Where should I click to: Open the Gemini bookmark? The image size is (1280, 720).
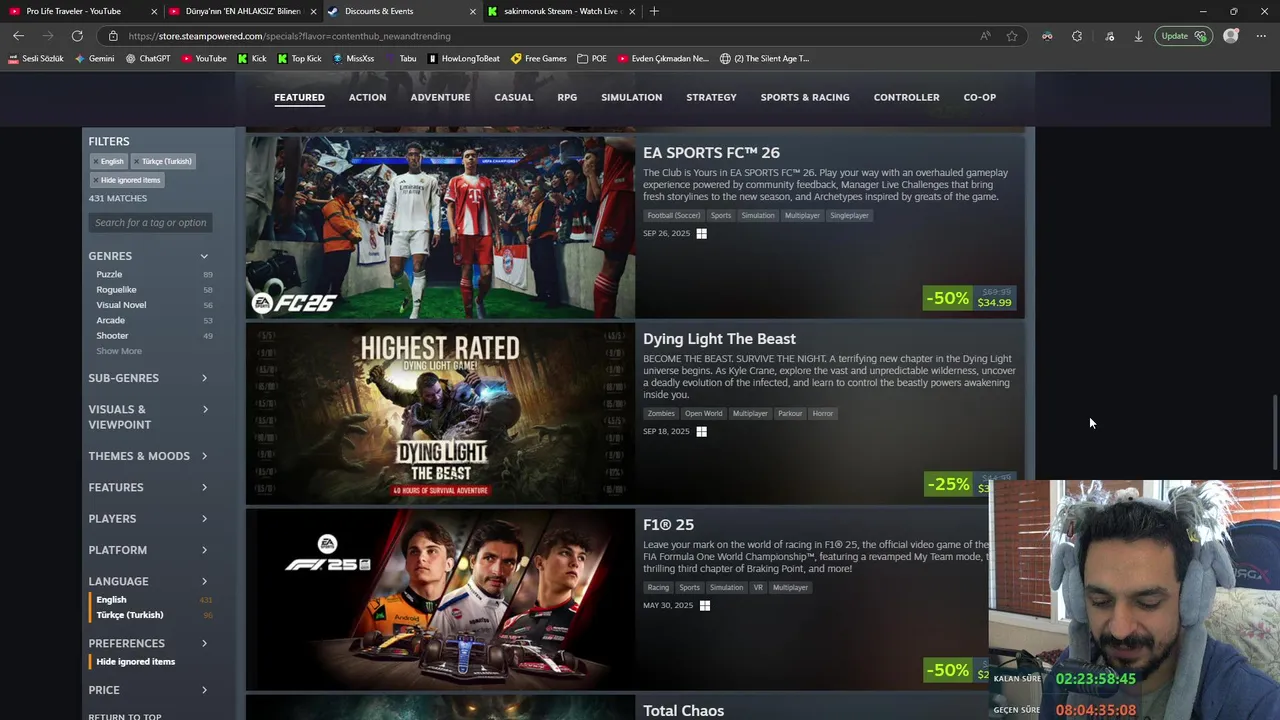[x=95, y=58]
